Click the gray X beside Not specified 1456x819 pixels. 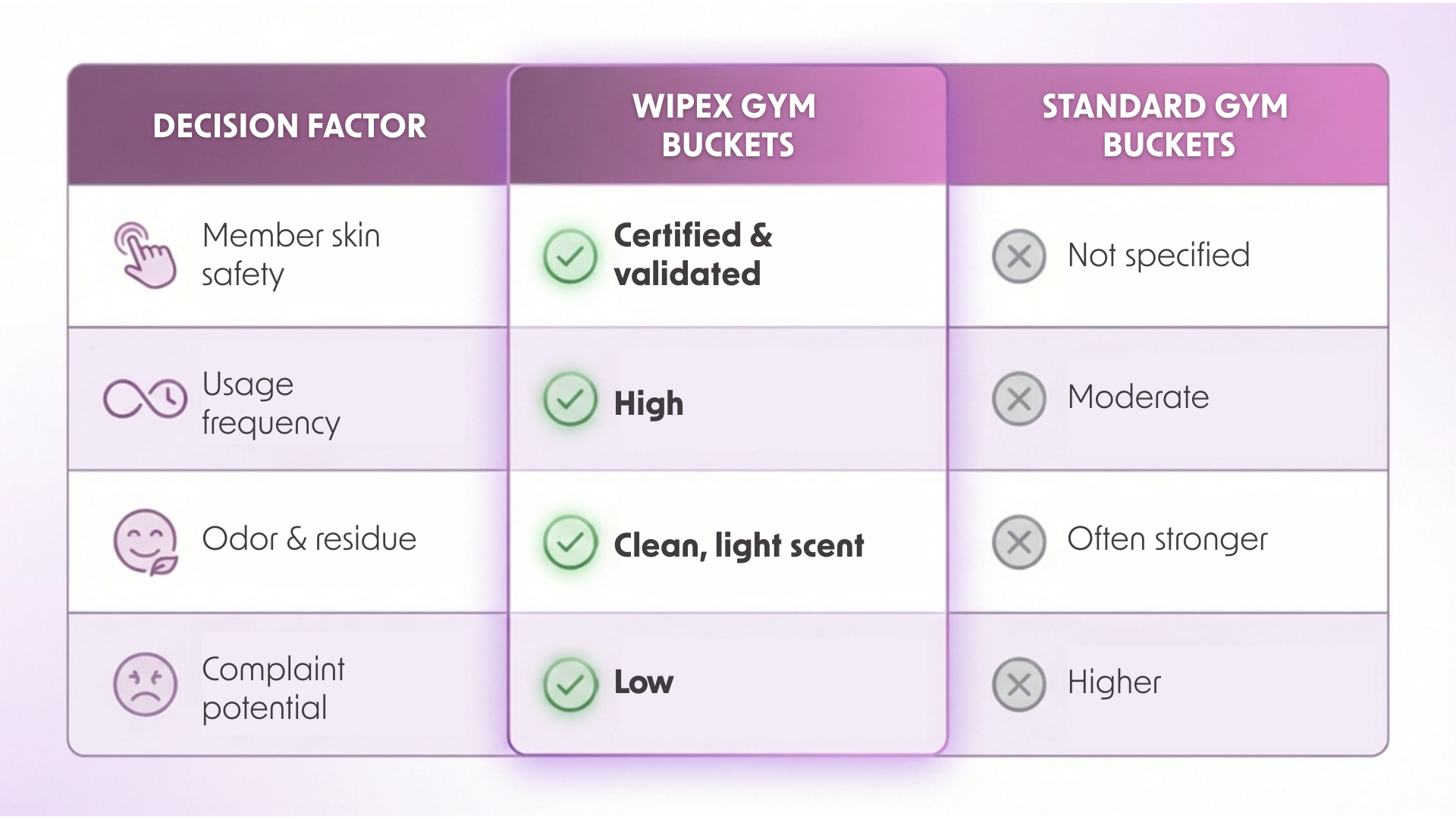pyautogui.click(x=1018, y=256)
